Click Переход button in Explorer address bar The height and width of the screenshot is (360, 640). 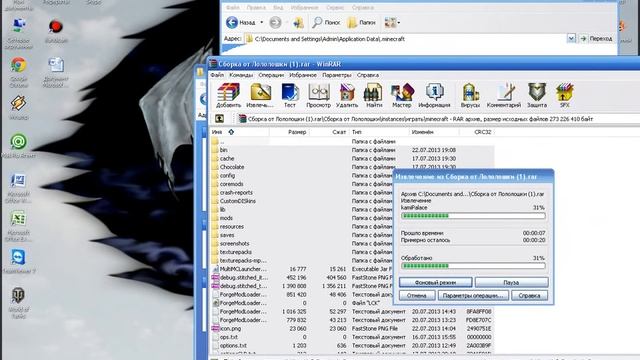point(596,38)
